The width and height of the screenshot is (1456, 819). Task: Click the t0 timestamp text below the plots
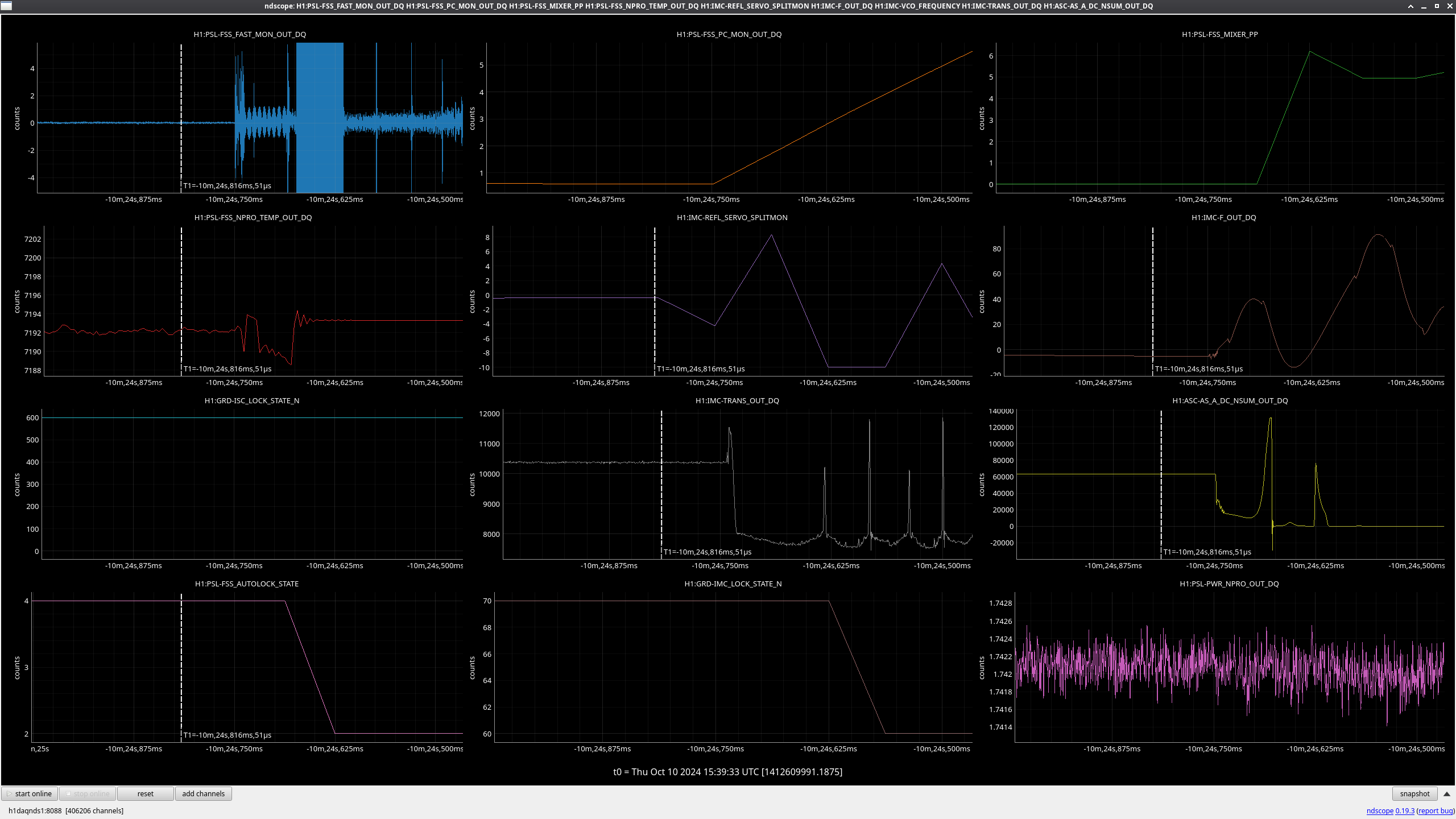(727, 772)
